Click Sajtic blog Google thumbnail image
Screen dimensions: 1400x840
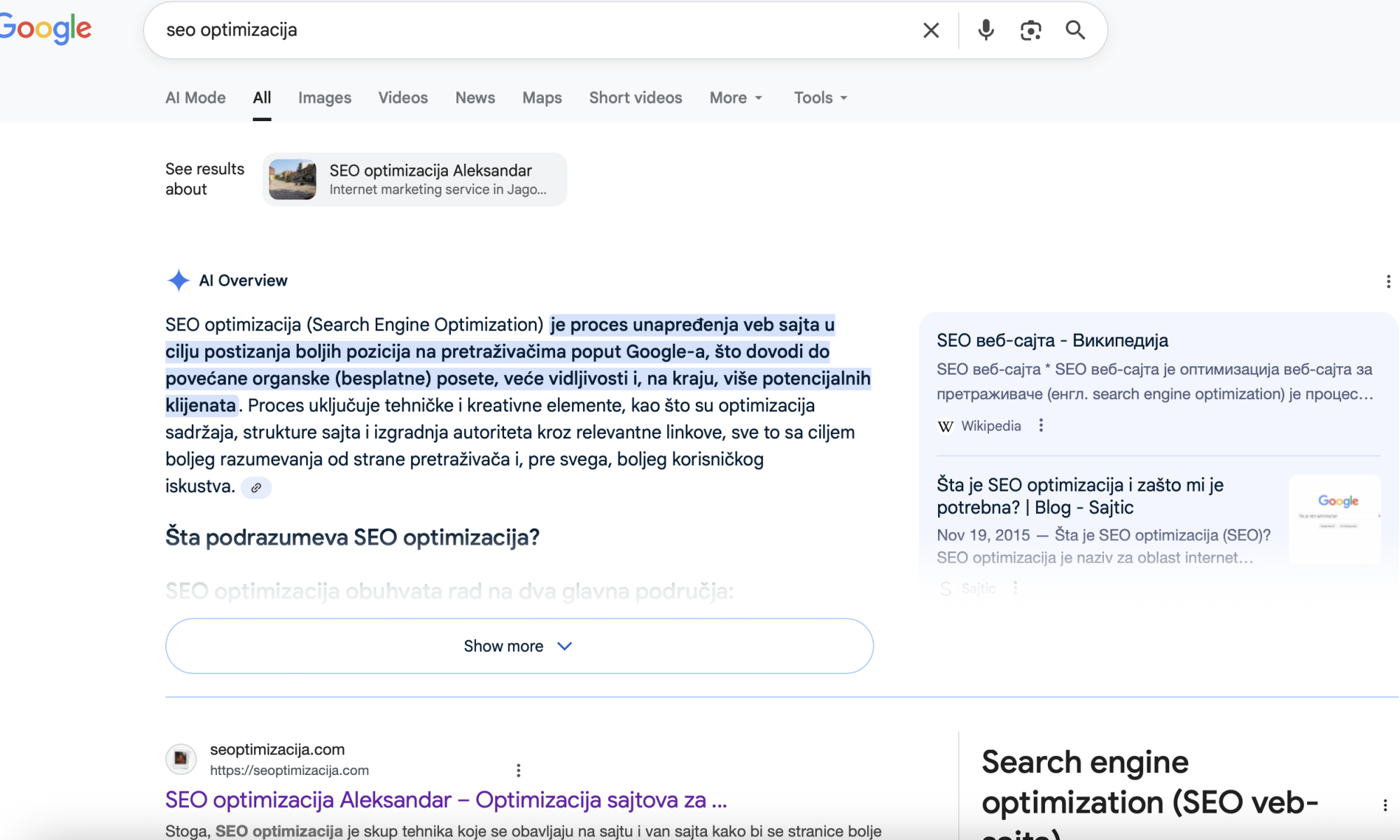(x=1335, y=519)
